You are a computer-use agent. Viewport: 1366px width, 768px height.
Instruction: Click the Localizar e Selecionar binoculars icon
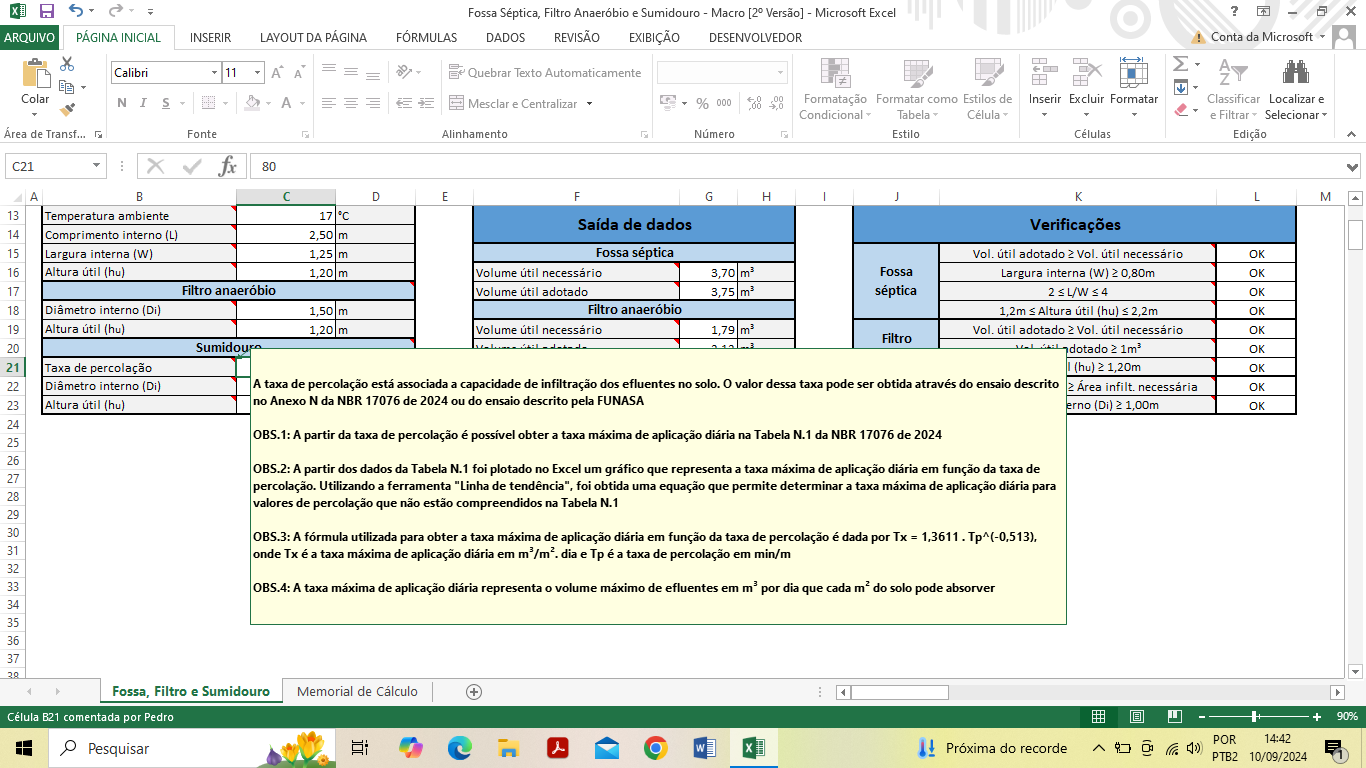pos(1296,74)
